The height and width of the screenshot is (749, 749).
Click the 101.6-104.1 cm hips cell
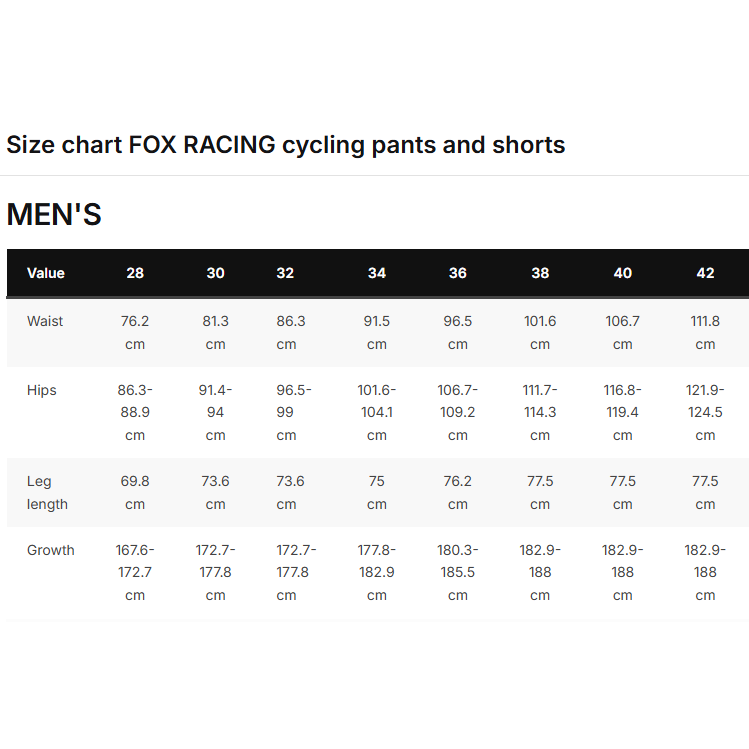tap(377, 412)
